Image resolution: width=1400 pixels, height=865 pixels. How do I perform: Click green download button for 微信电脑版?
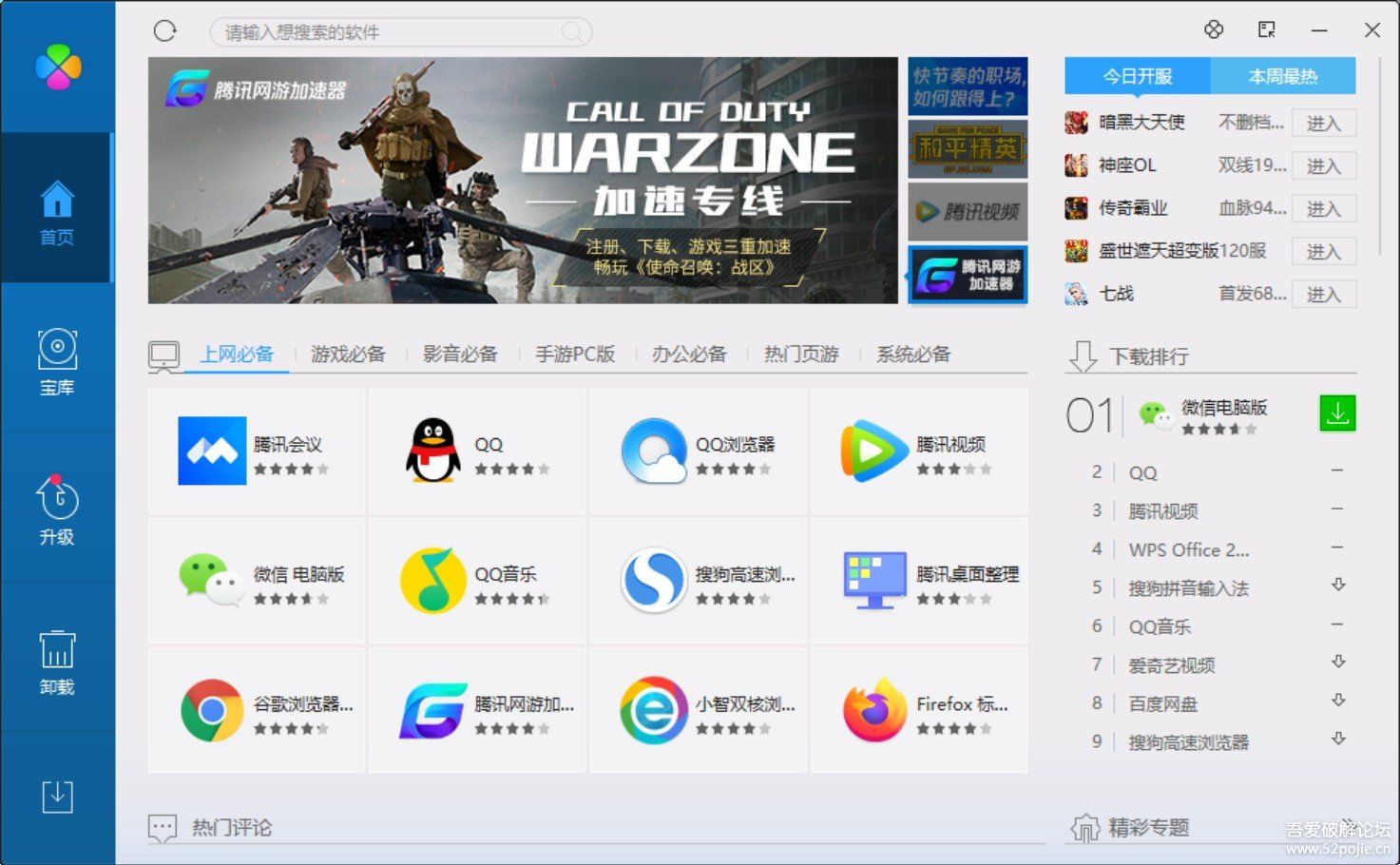[x=1337, y=413]
